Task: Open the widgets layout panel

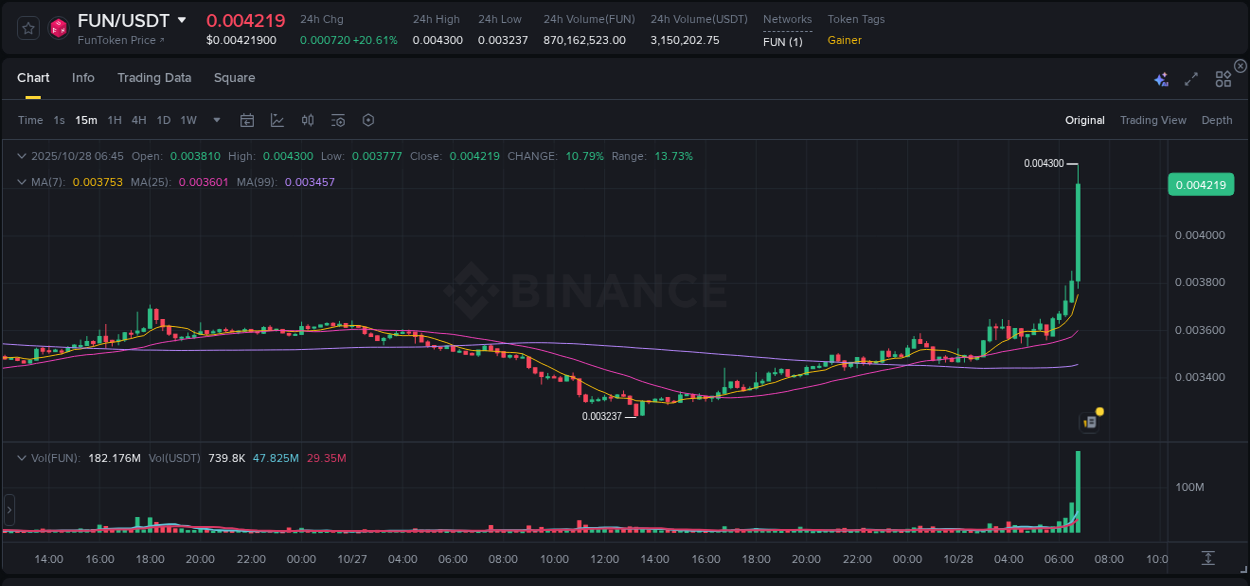Action: pyautogui.click(x=1222, y=78)
